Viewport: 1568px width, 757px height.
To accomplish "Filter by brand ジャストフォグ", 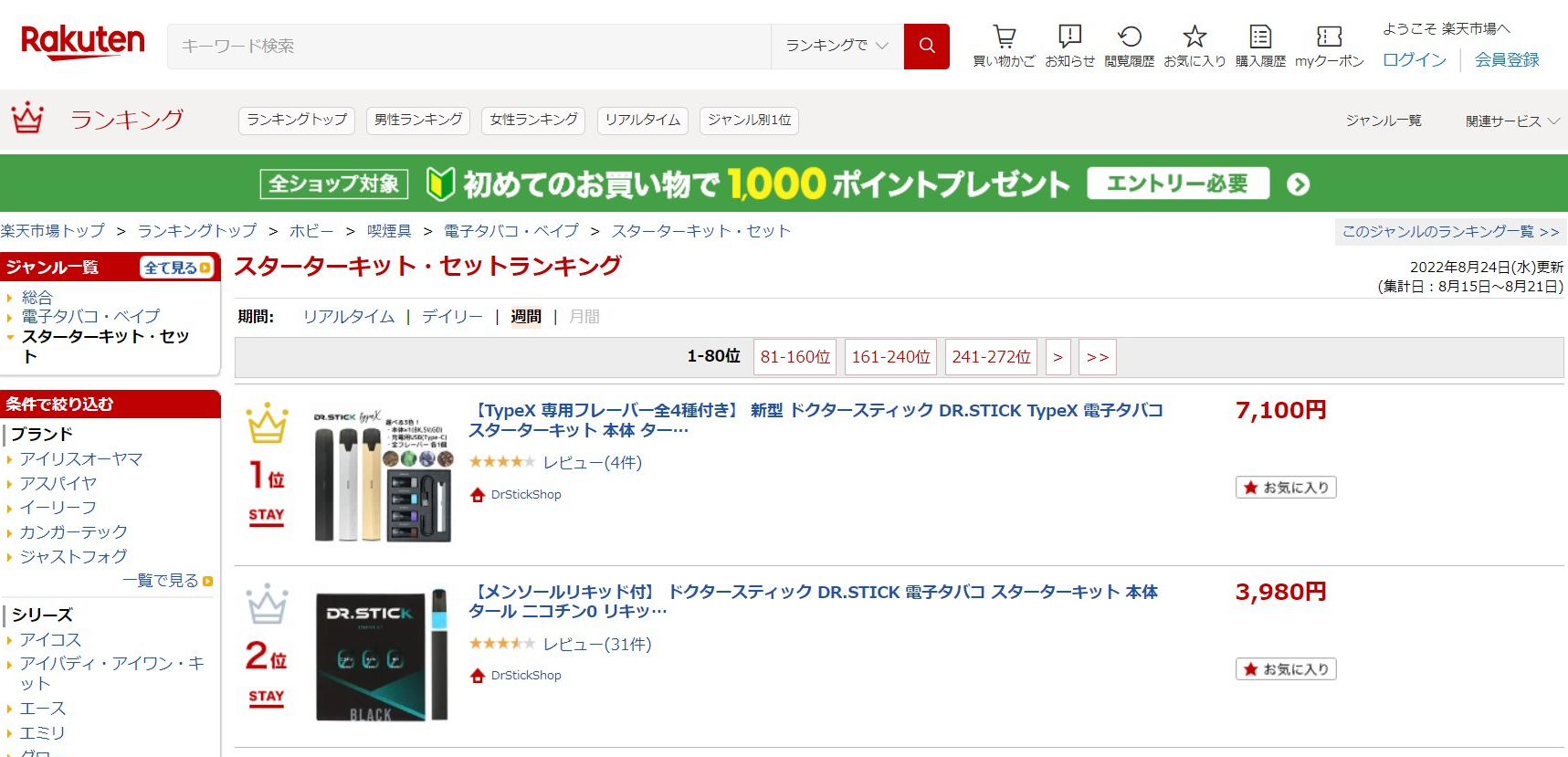I will click(74, 556).
